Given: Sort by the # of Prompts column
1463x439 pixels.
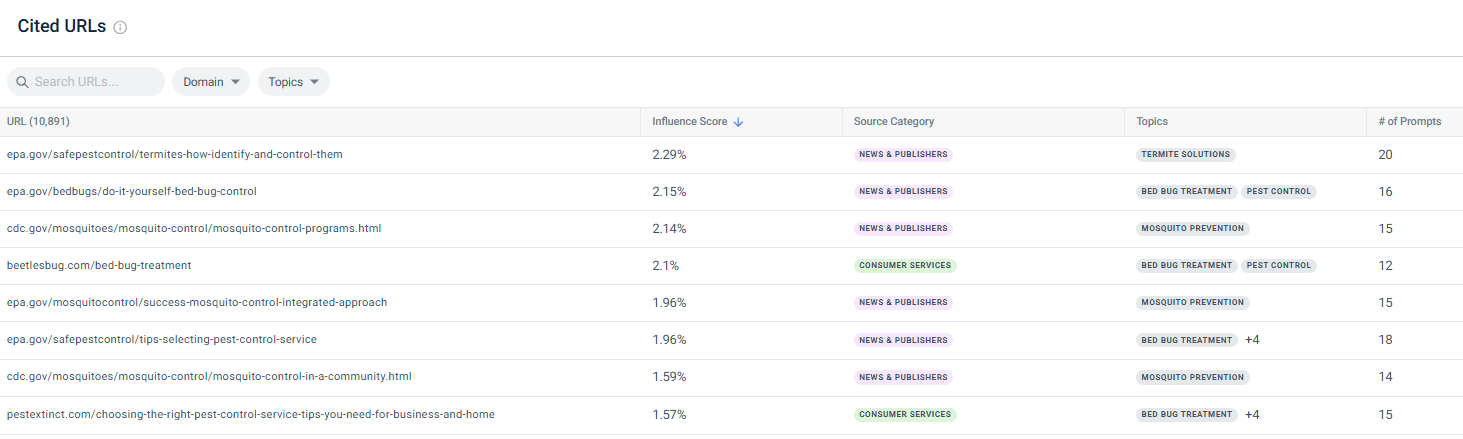Looking at the screenshot, I should pyautogui.click(x=1409, y=122).
